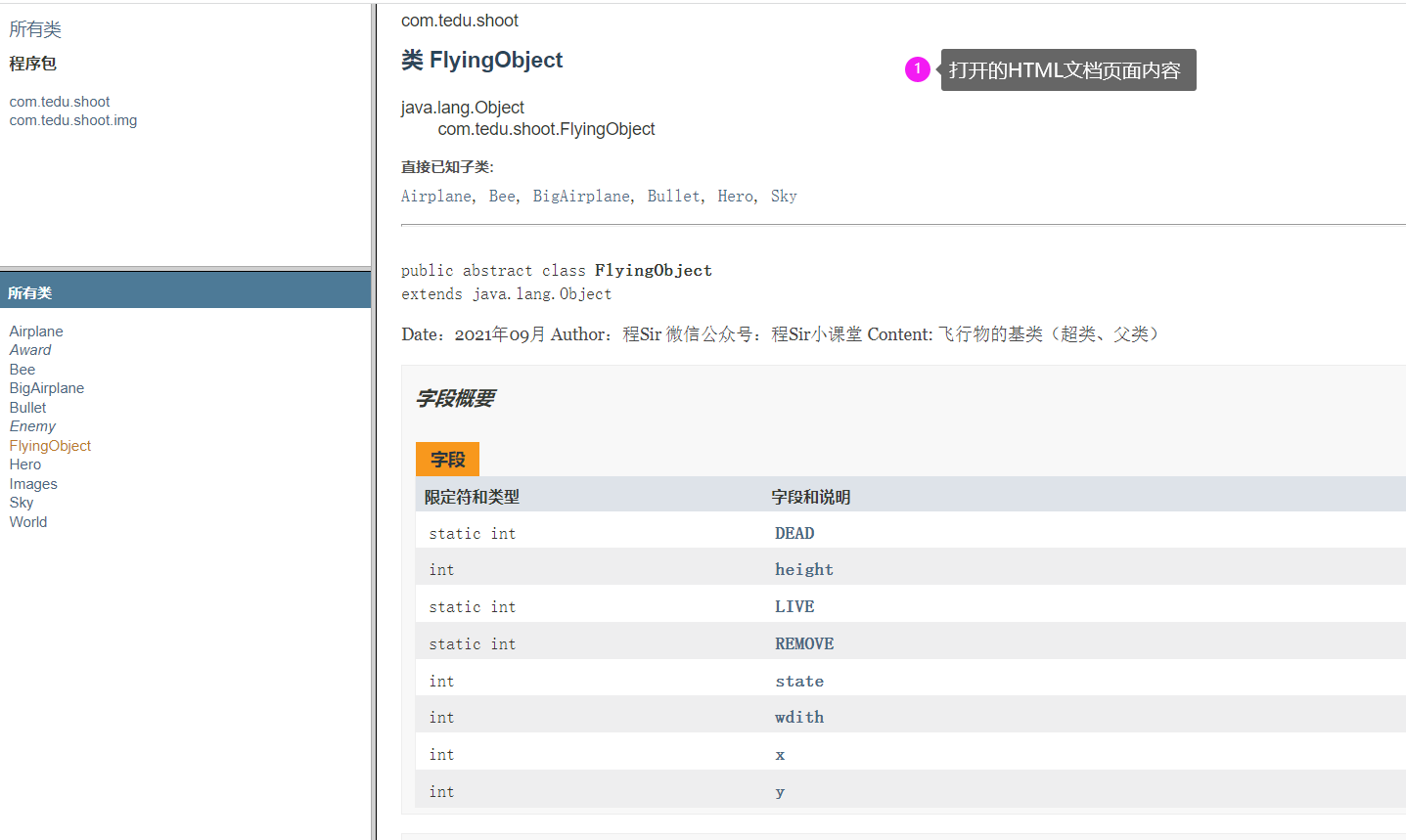Click the com.tedu.shoot package header above class title

[x=460, y=21]
